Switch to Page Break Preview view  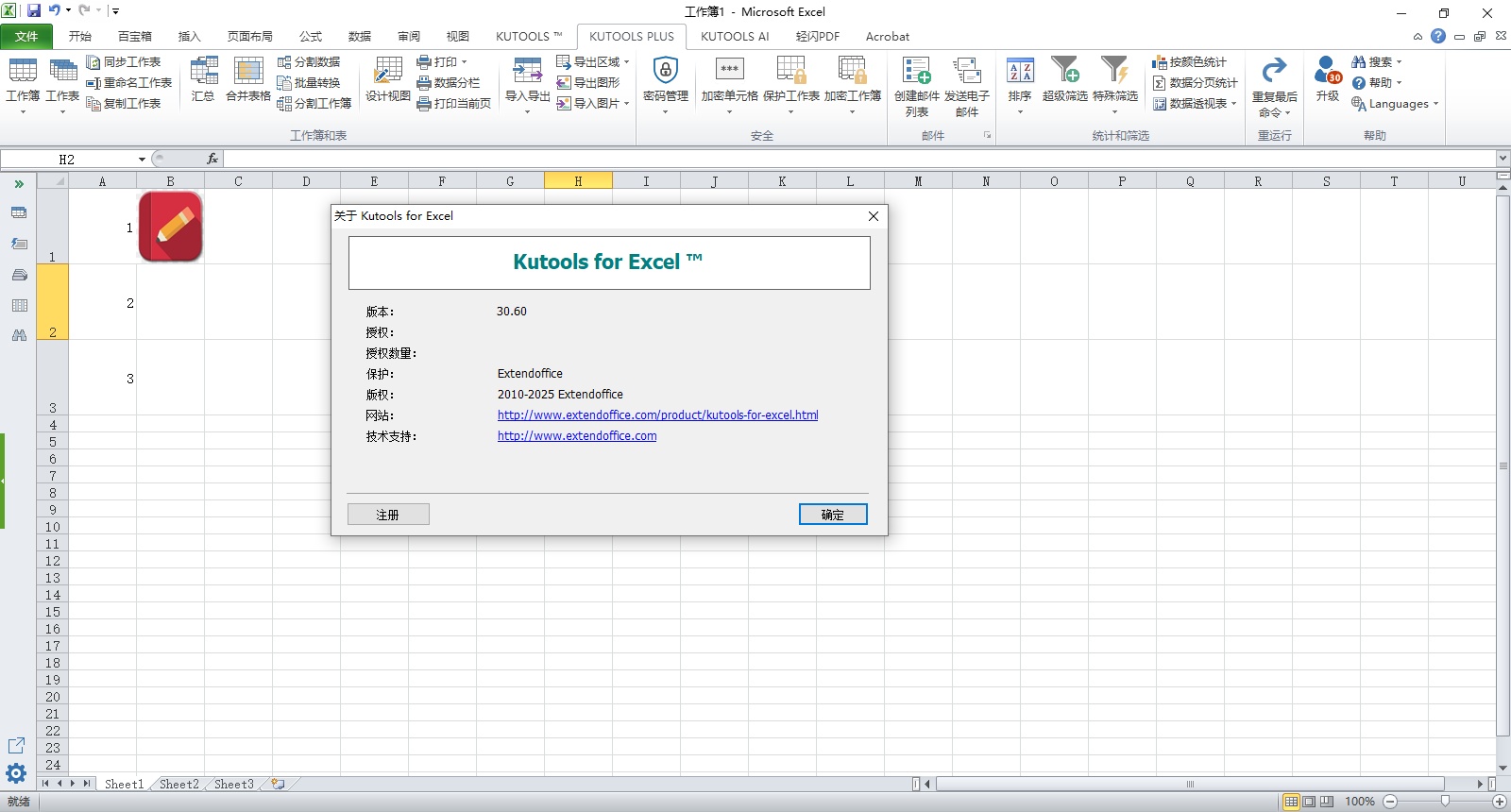coord(1327,802)
